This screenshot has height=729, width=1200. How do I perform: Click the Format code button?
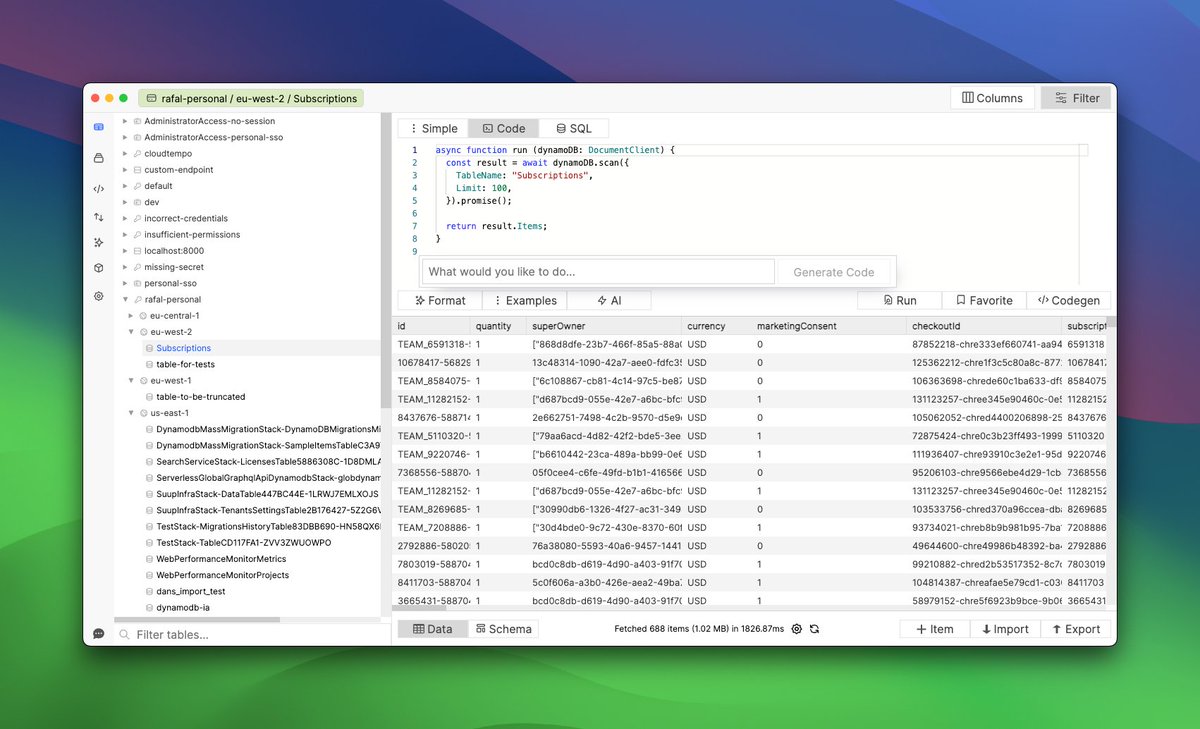tap(439, 300)
